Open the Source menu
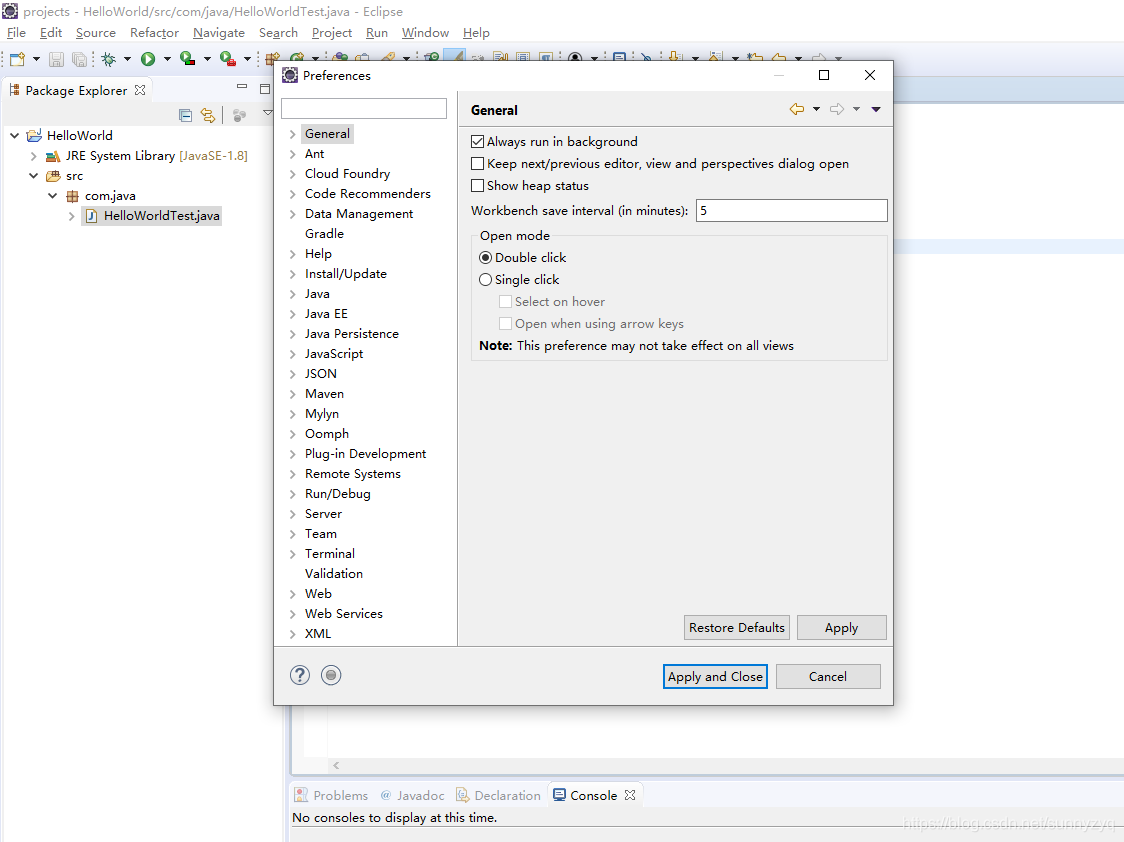This screenshot has width=1124, height=842. tap(95, 33)
